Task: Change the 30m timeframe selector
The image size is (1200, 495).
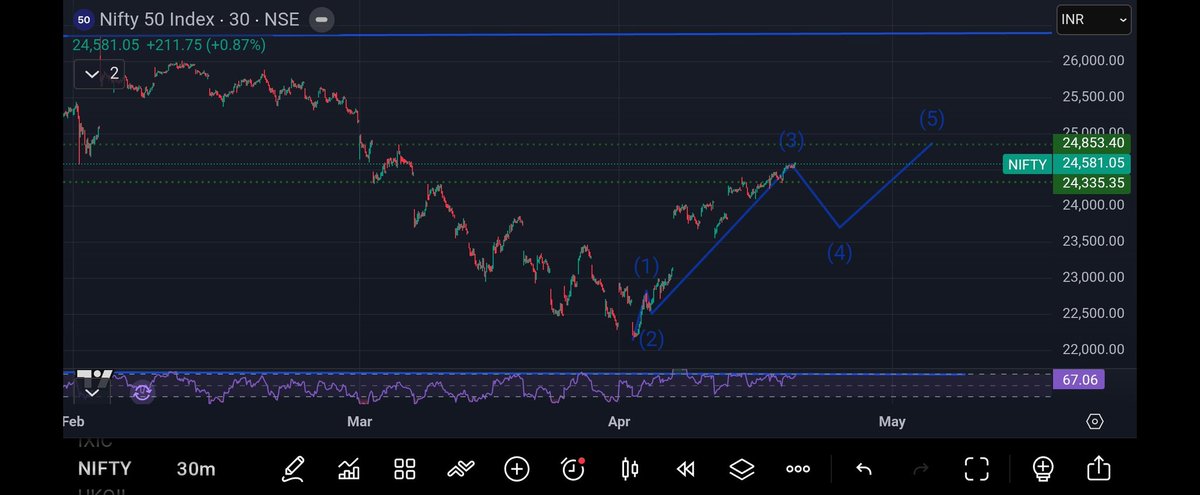Action: 196,468
